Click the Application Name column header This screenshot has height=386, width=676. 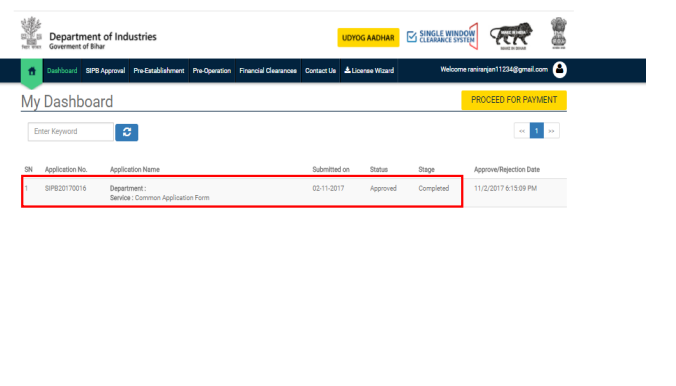point(135,169)
